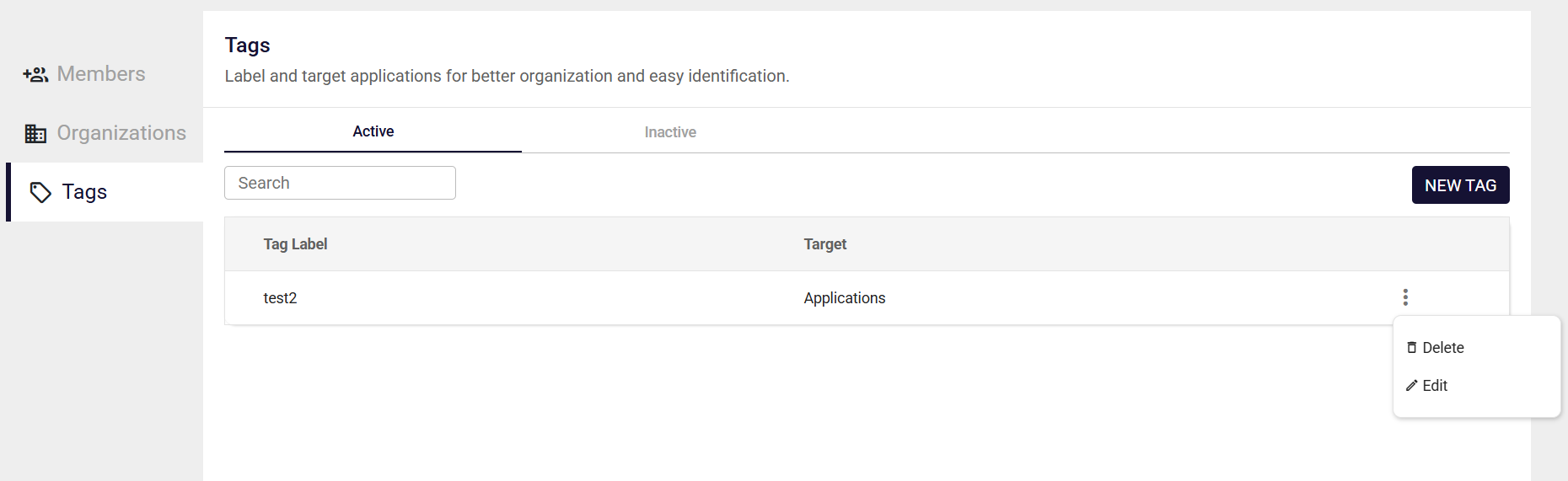Click the pencil icon beside Edit
This screenshot has width=1568, height=481.
tap(1411, 386)
